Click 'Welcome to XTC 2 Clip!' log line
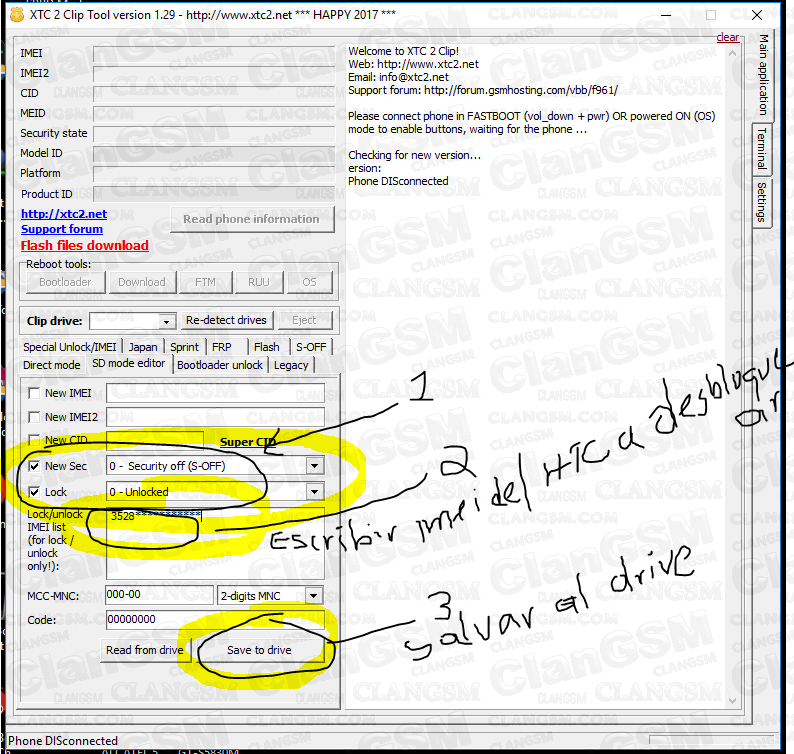The image size is (794, 754). (404, 51)
